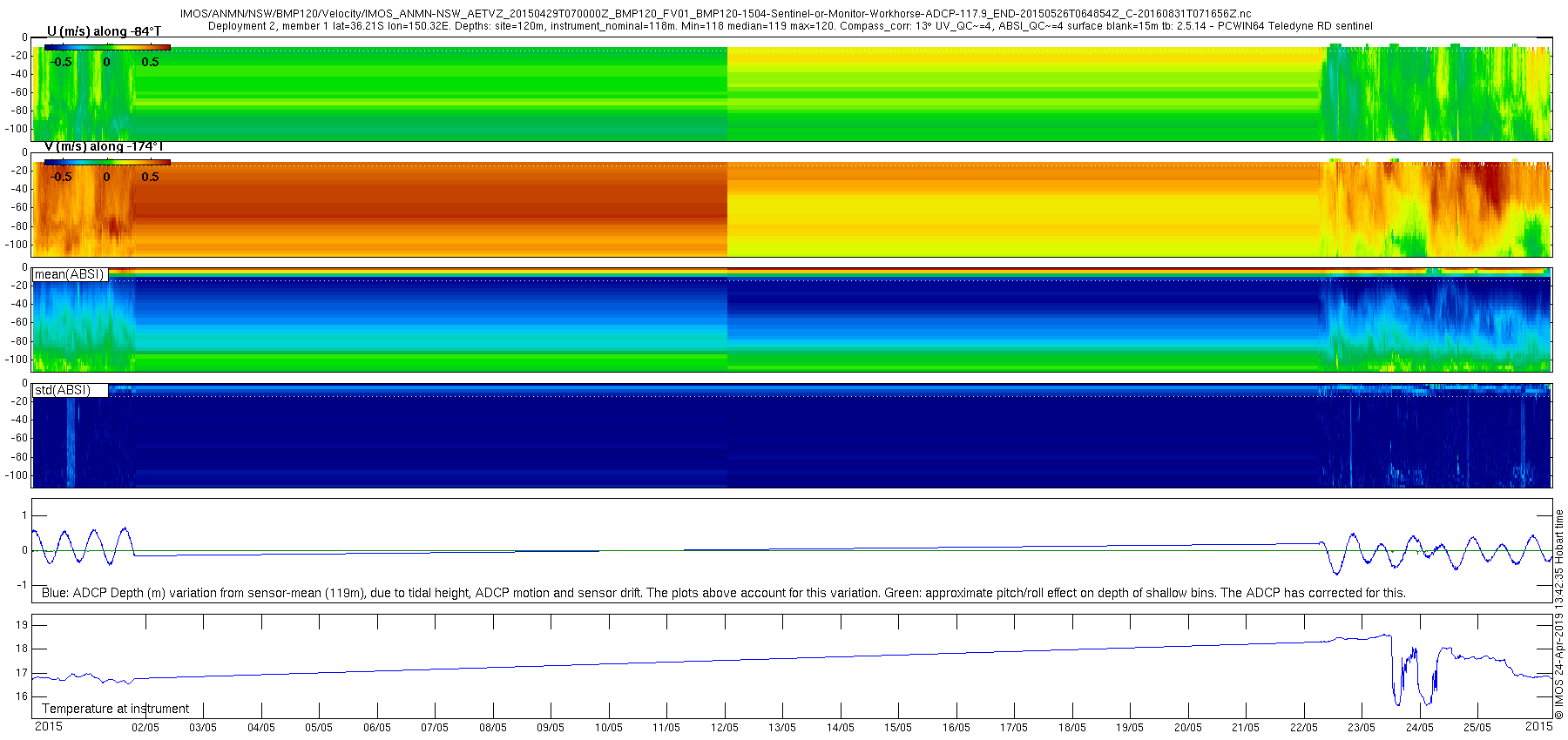Click the '18' tick on the temperature axis
The image size is (1568, 740).
(x=22, y=649)
